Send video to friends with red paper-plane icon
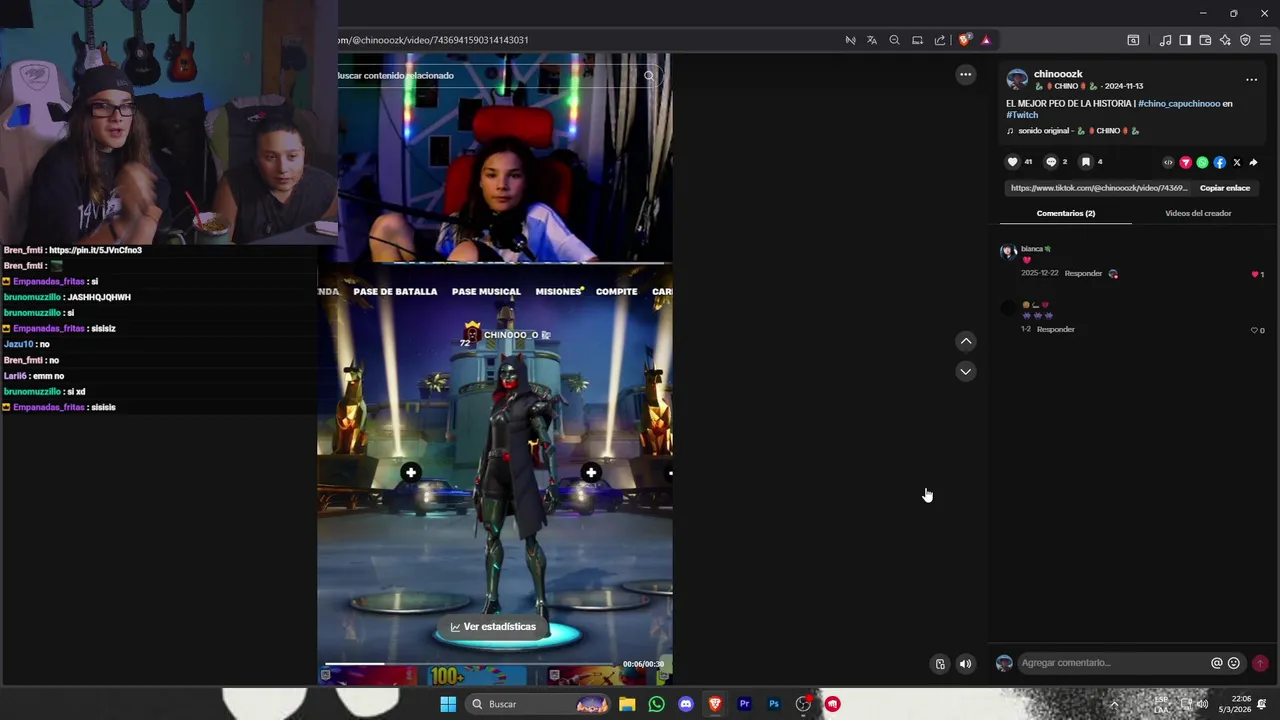Screen dimensions: 1280x720 1185,162
